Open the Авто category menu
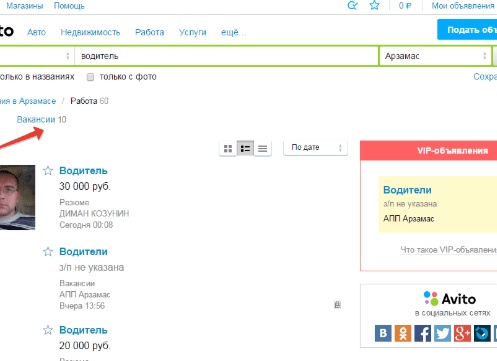Image resolution: width=497 pixels, height=361 pixels. (36, 32)
